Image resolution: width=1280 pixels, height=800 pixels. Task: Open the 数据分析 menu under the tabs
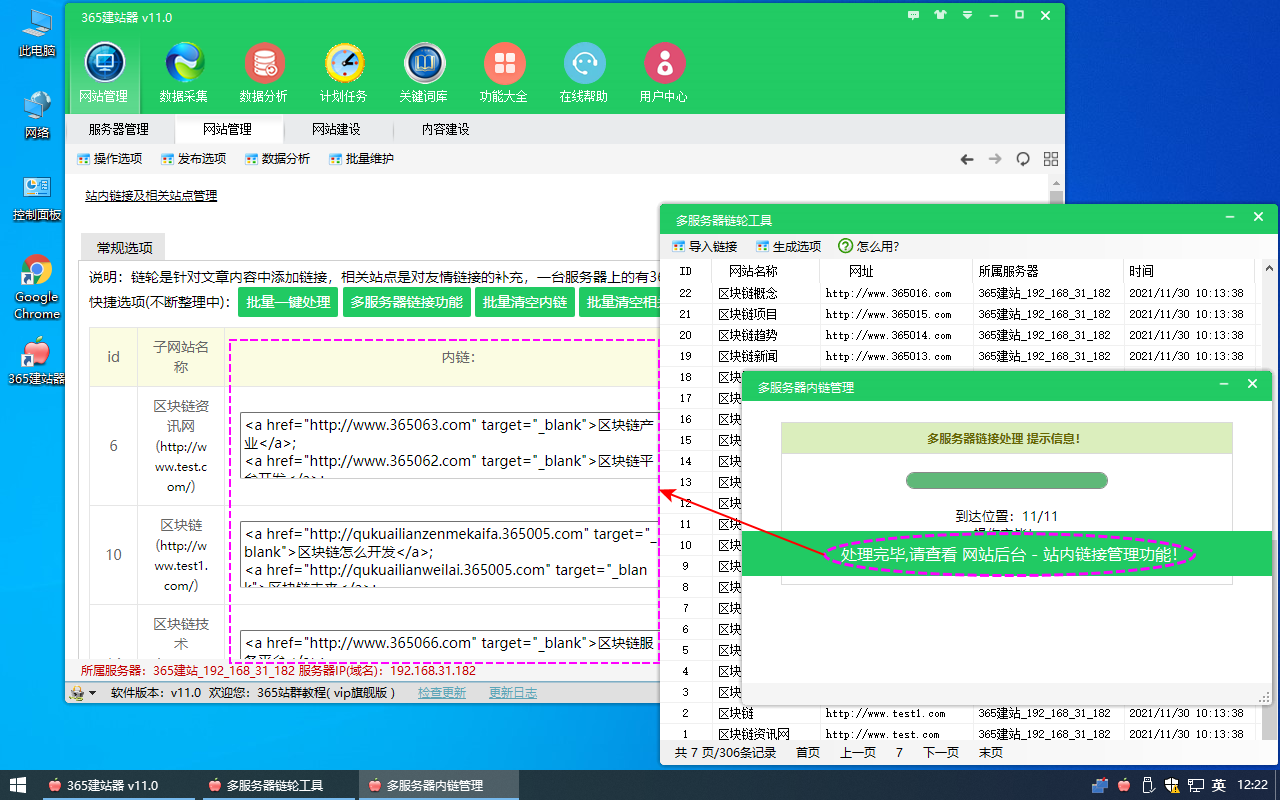click(278, 159)
